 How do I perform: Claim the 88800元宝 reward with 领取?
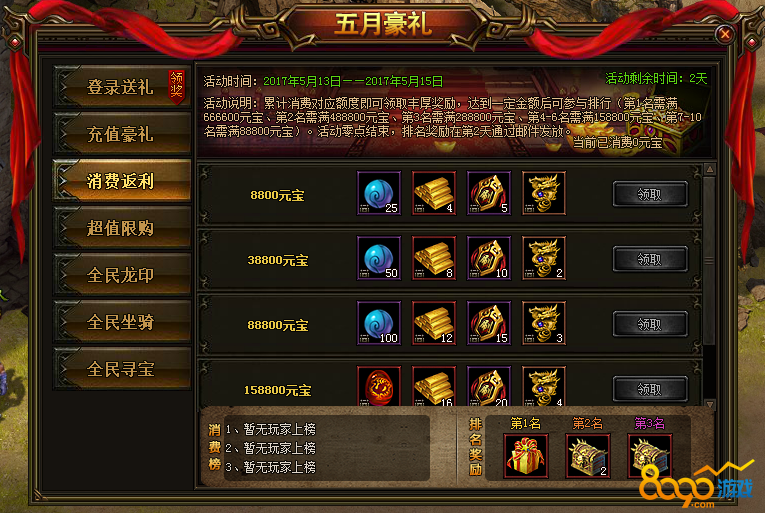click(650, 324)
